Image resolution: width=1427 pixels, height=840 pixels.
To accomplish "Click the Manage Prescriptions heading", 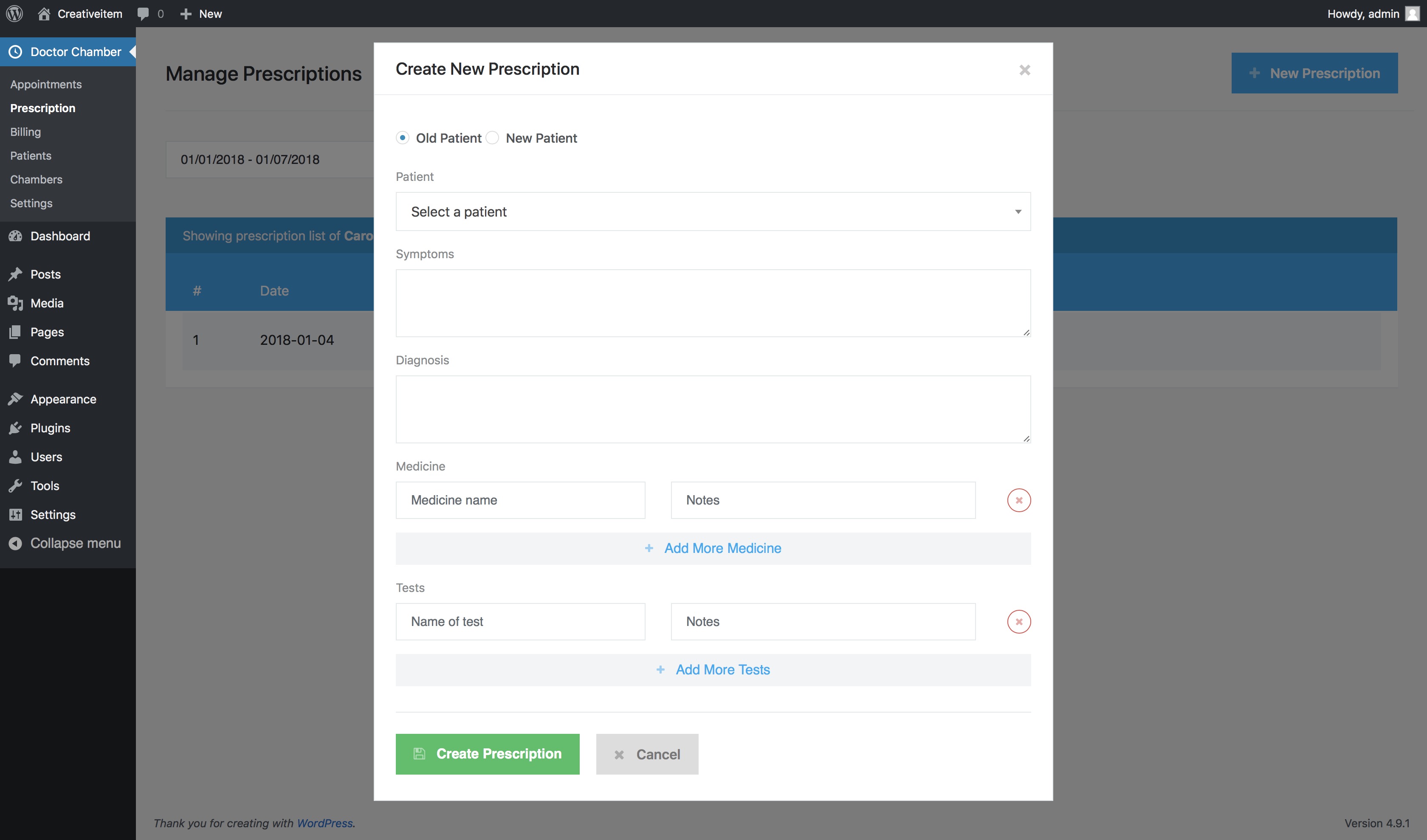I will click(x=263, y=73).
